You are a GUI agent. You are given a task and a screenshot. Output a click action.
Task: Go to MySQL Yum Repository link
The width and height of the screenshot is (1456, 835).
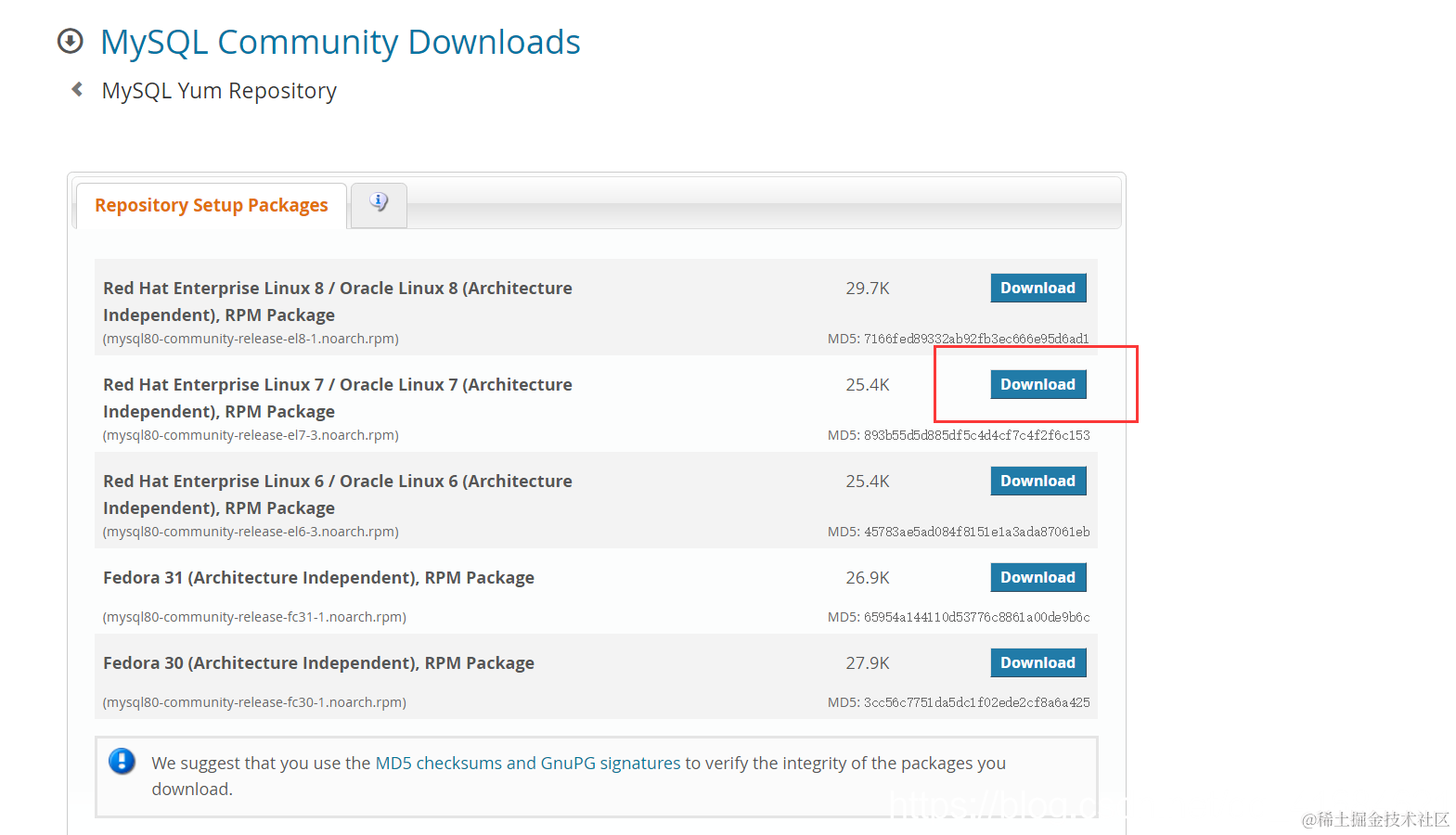pyautogui.click(x=219, y=91)
